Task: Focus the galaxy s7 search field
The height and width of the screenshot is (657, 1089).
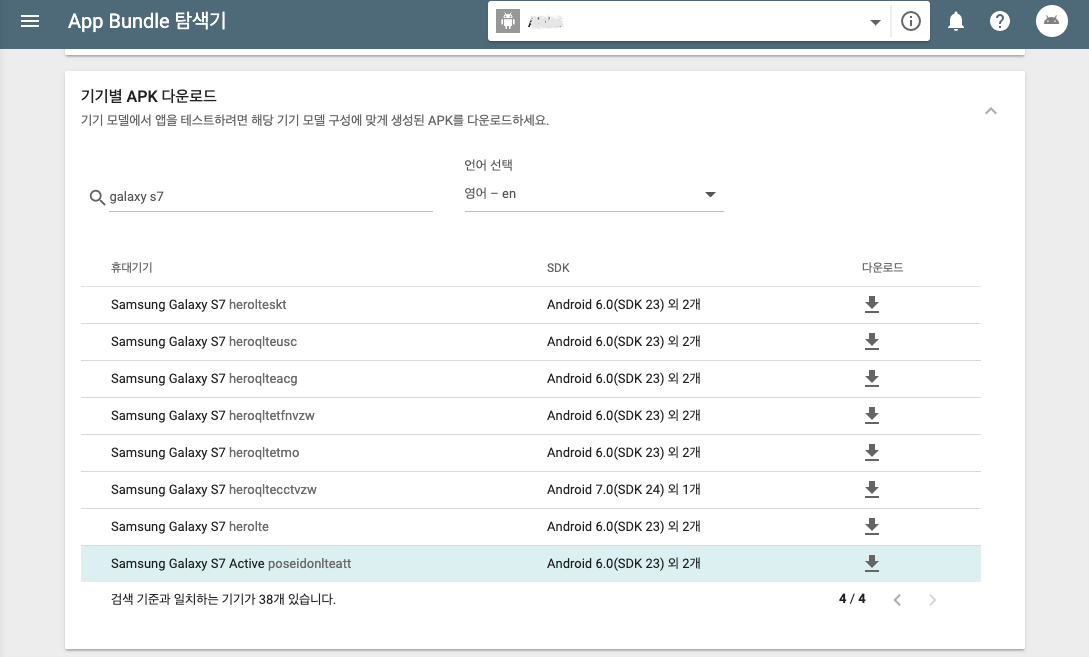Action: 271,197
